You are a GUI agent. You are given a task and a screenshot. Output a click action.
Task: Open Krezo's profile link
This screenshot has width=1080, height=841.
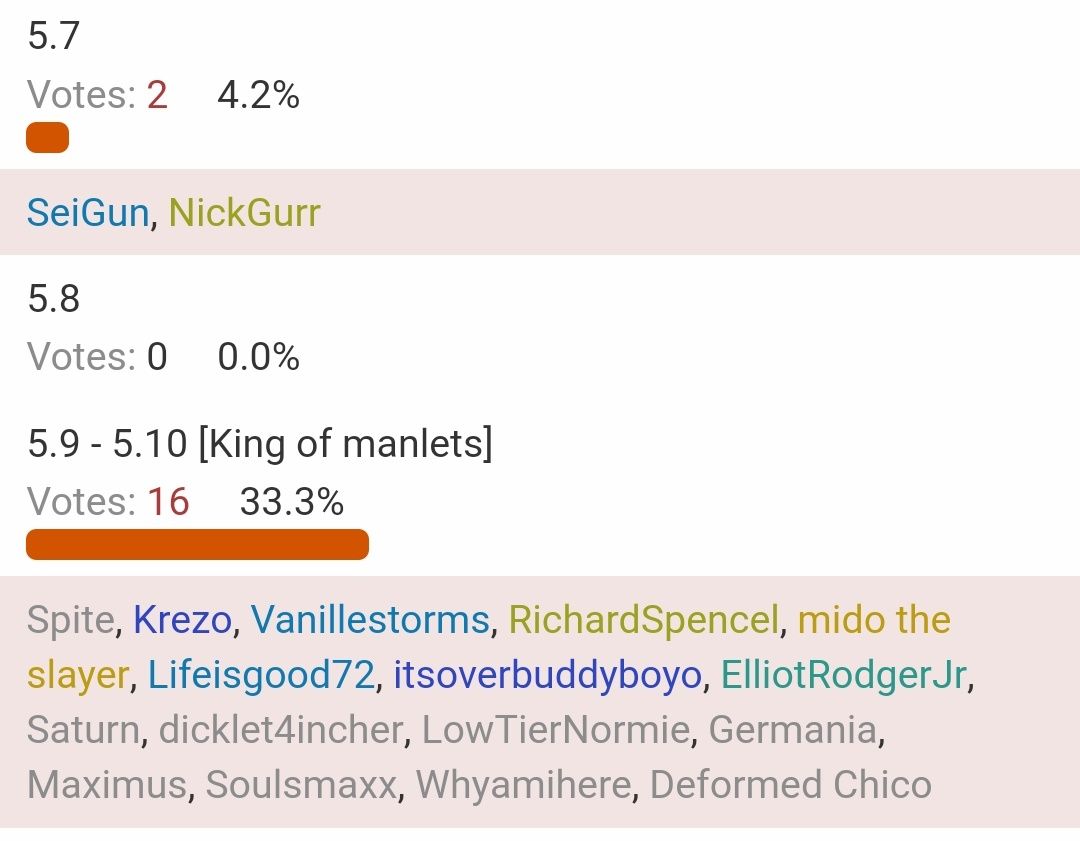coord(183,619)
